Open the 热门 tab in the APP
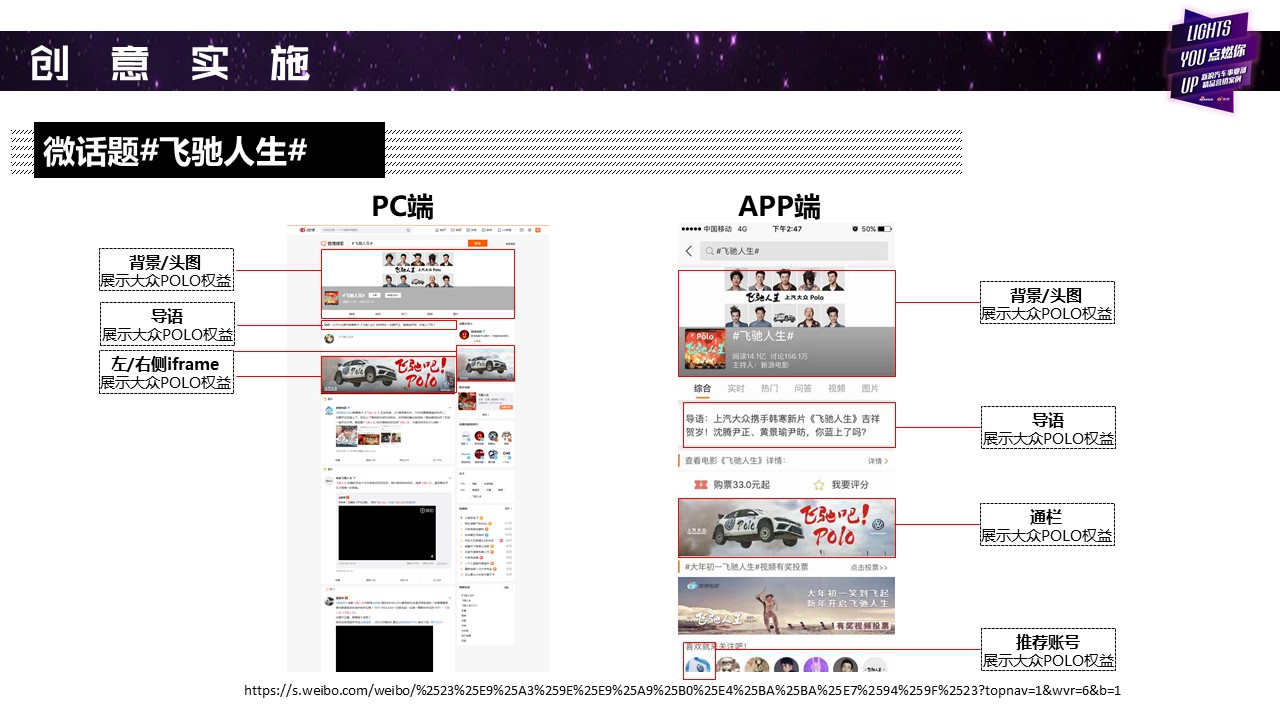Viewport: 1280px width, 720px height. pyautogui.click(x=769, y=388)
